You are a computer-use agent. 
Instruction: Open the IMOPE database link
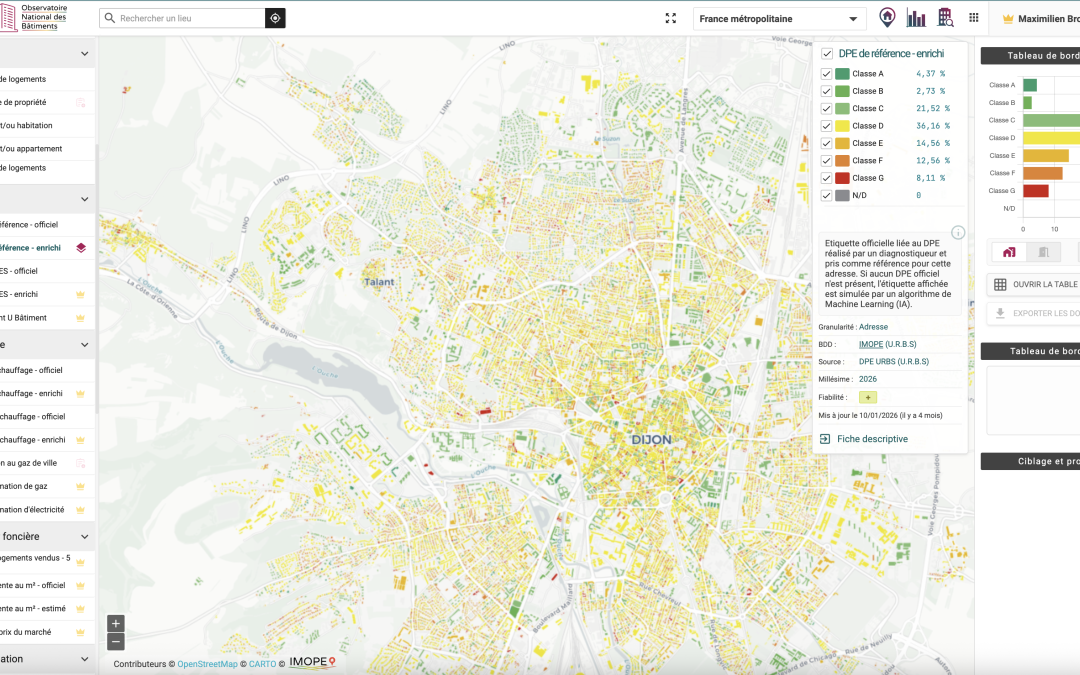(x=871, y=344)
